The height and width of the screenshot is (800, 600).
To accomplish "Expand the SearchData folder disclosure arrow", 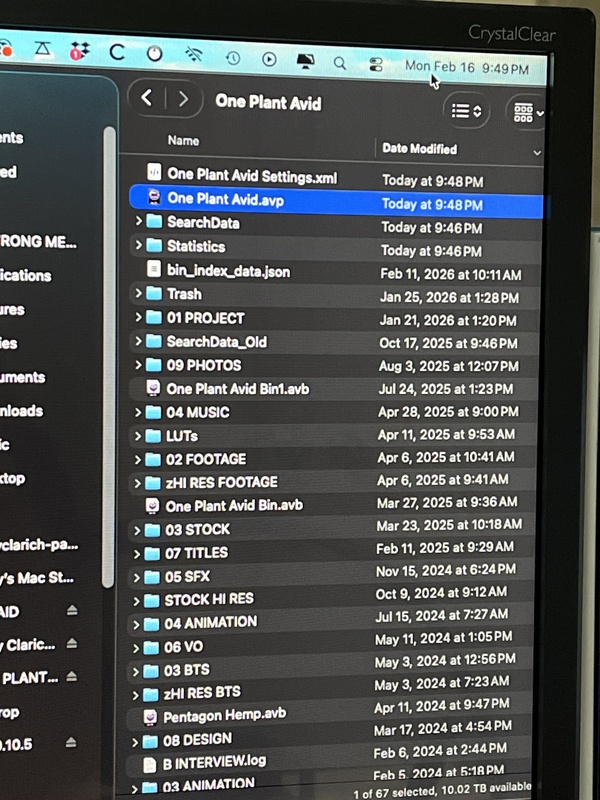I will 138,222.
